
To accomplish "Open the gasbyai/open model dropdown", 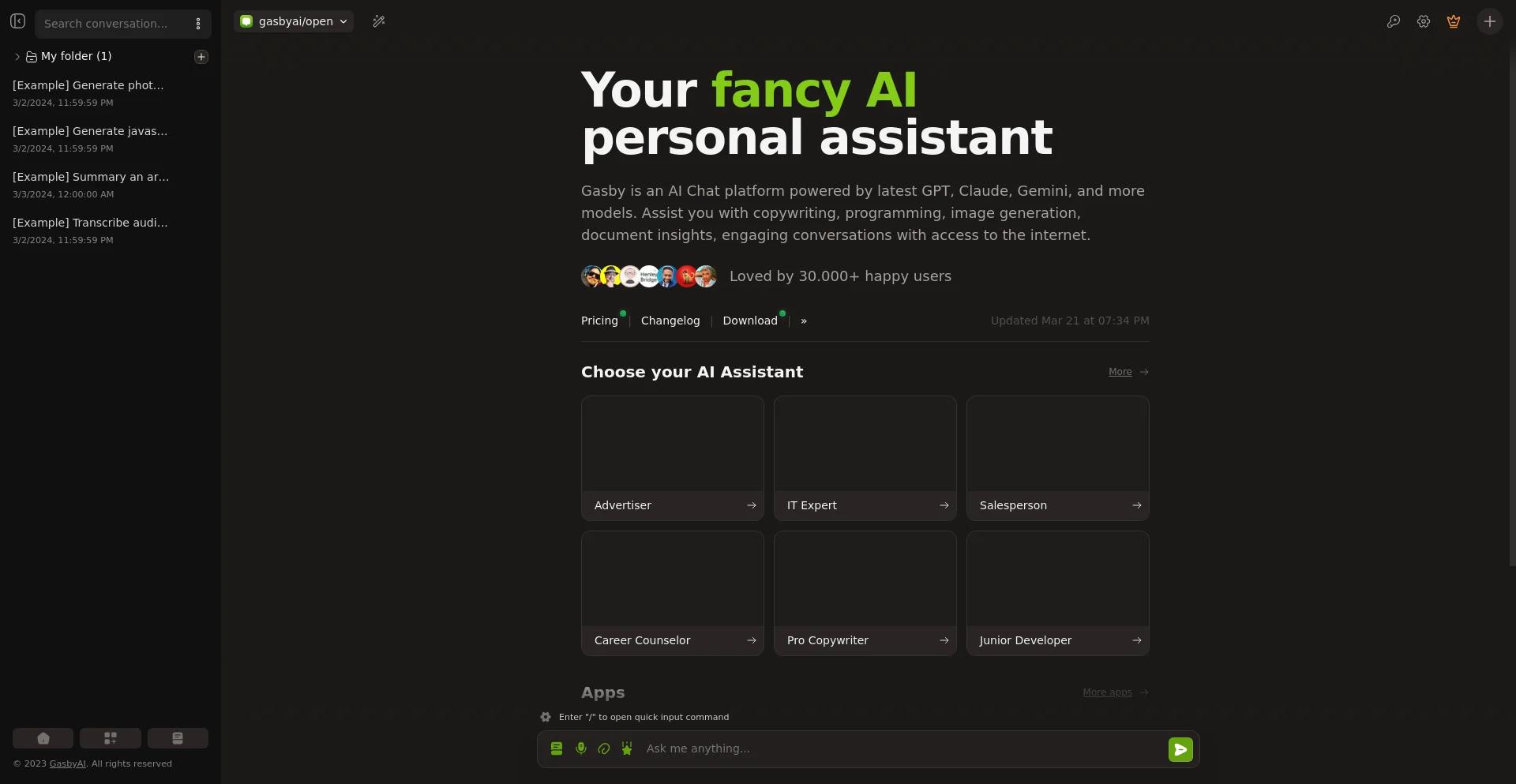I will coord(294,21).
